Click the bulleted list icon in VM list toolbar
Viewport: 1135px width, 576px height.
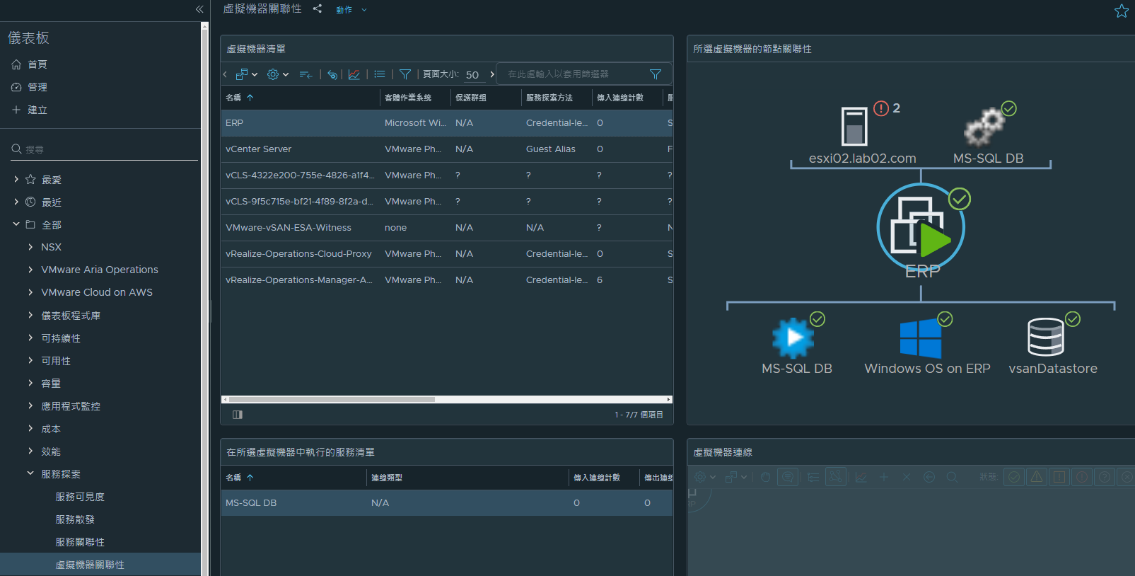[379, 74]
